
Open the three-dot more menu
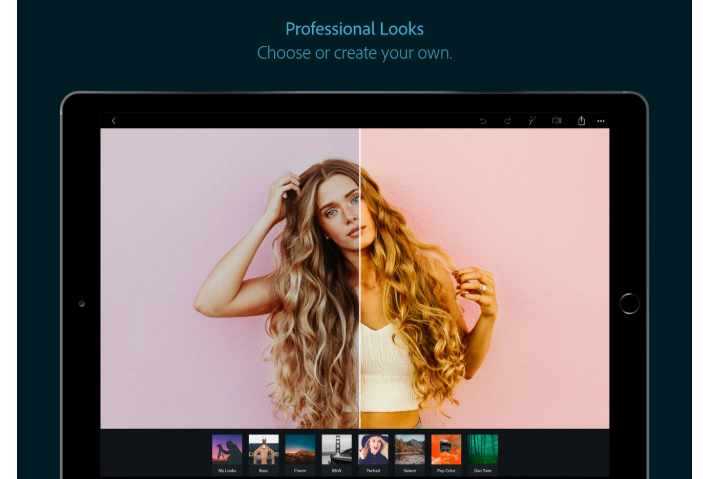pos(601,121)
